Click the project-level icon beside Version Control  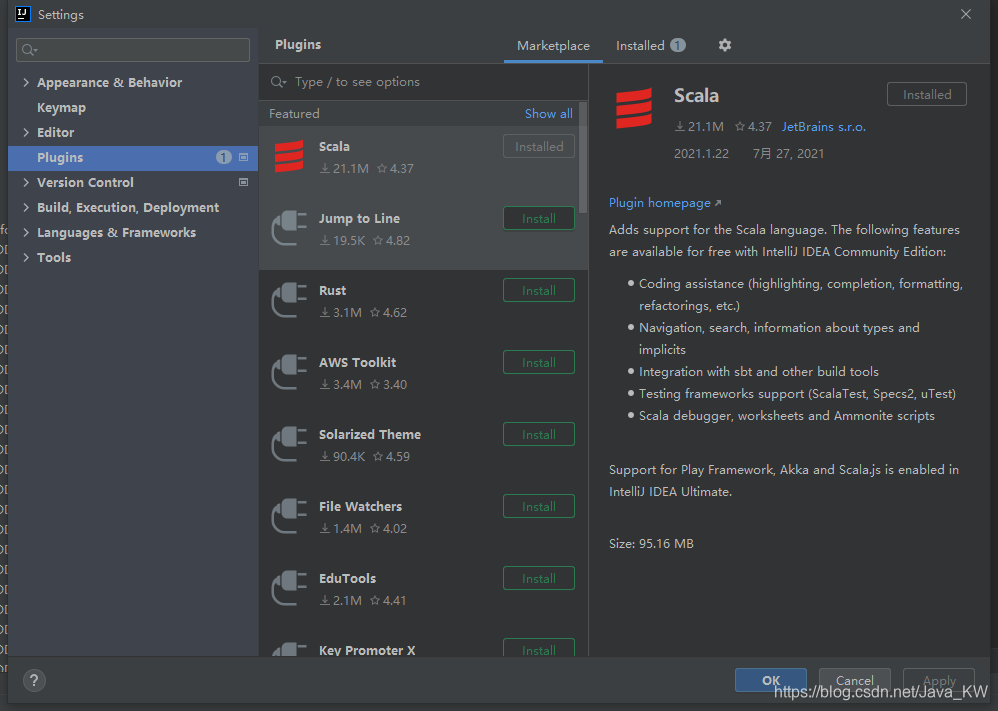tap(243, 182)
